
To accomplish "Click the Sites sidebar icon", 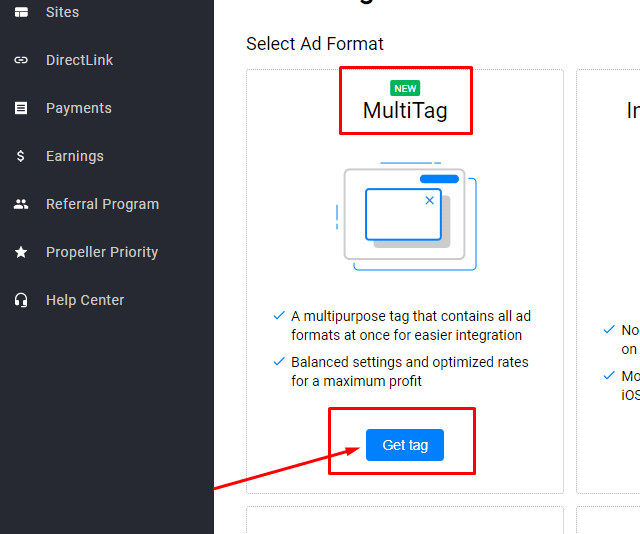I will 21,12.
